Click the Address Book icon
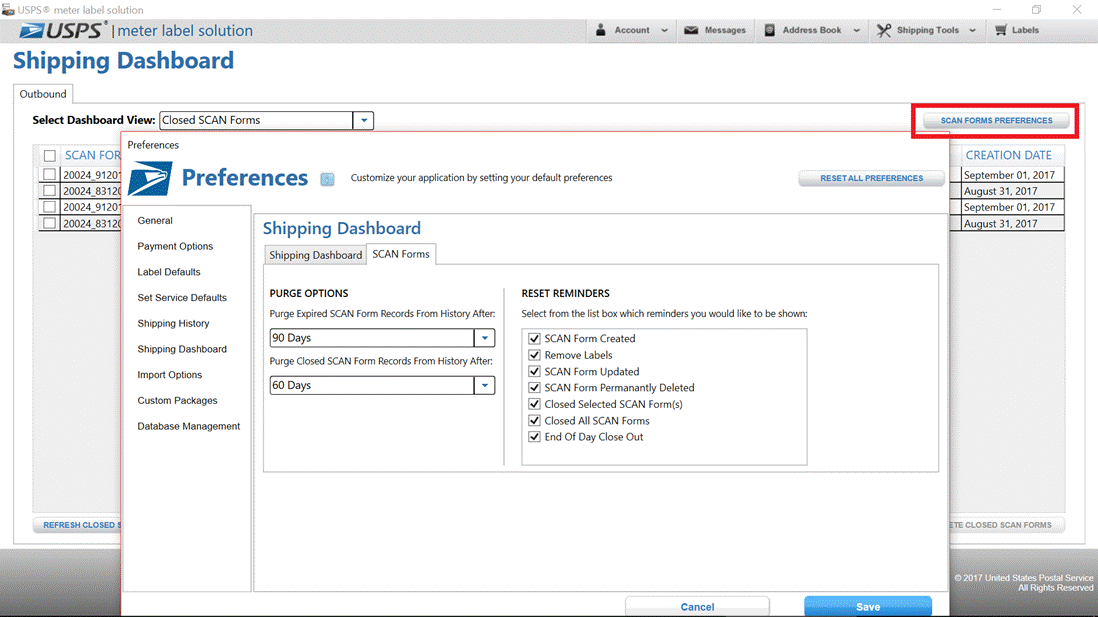The height and width of the screenshot is (617, 1098). coord(770,30)
